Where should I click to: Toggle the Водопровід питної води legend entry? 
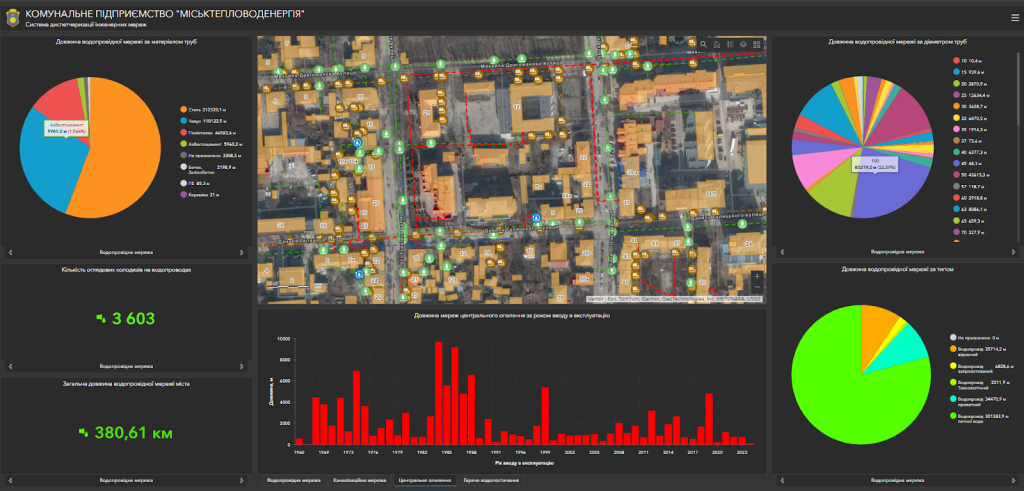[x=980, y=418]
